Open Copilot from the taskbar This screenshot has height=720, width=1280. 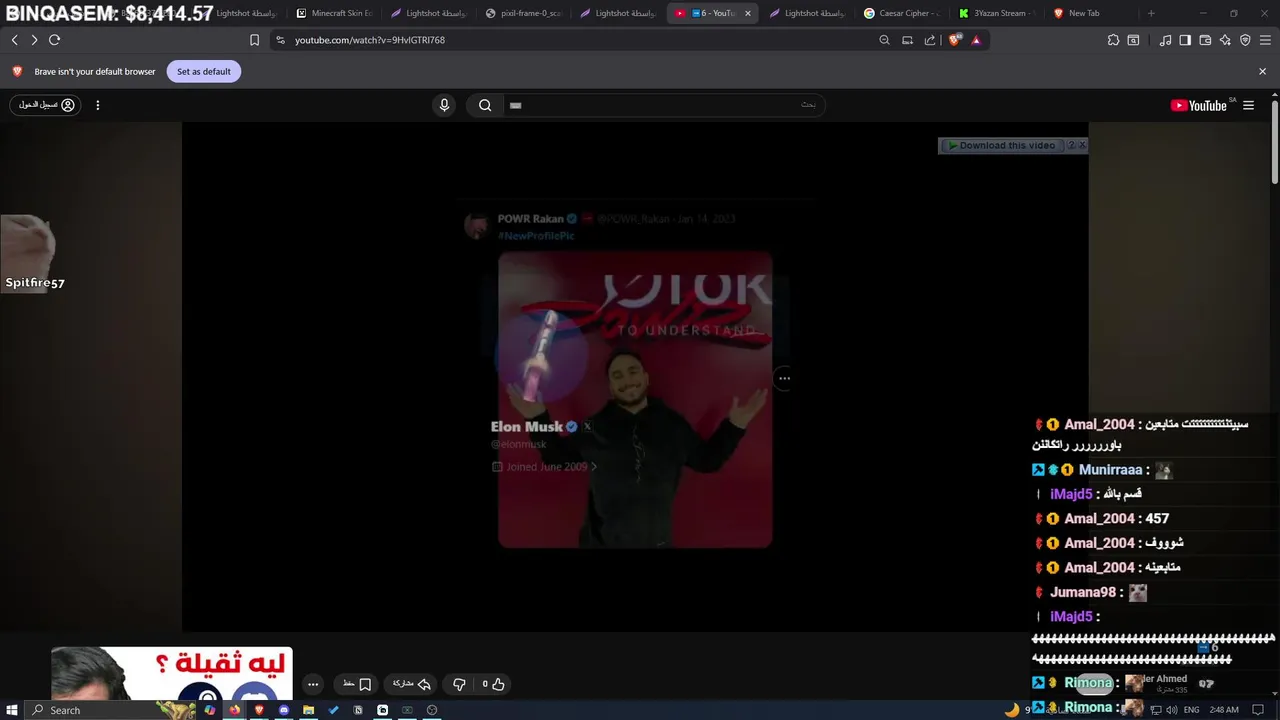click(209, 710)
